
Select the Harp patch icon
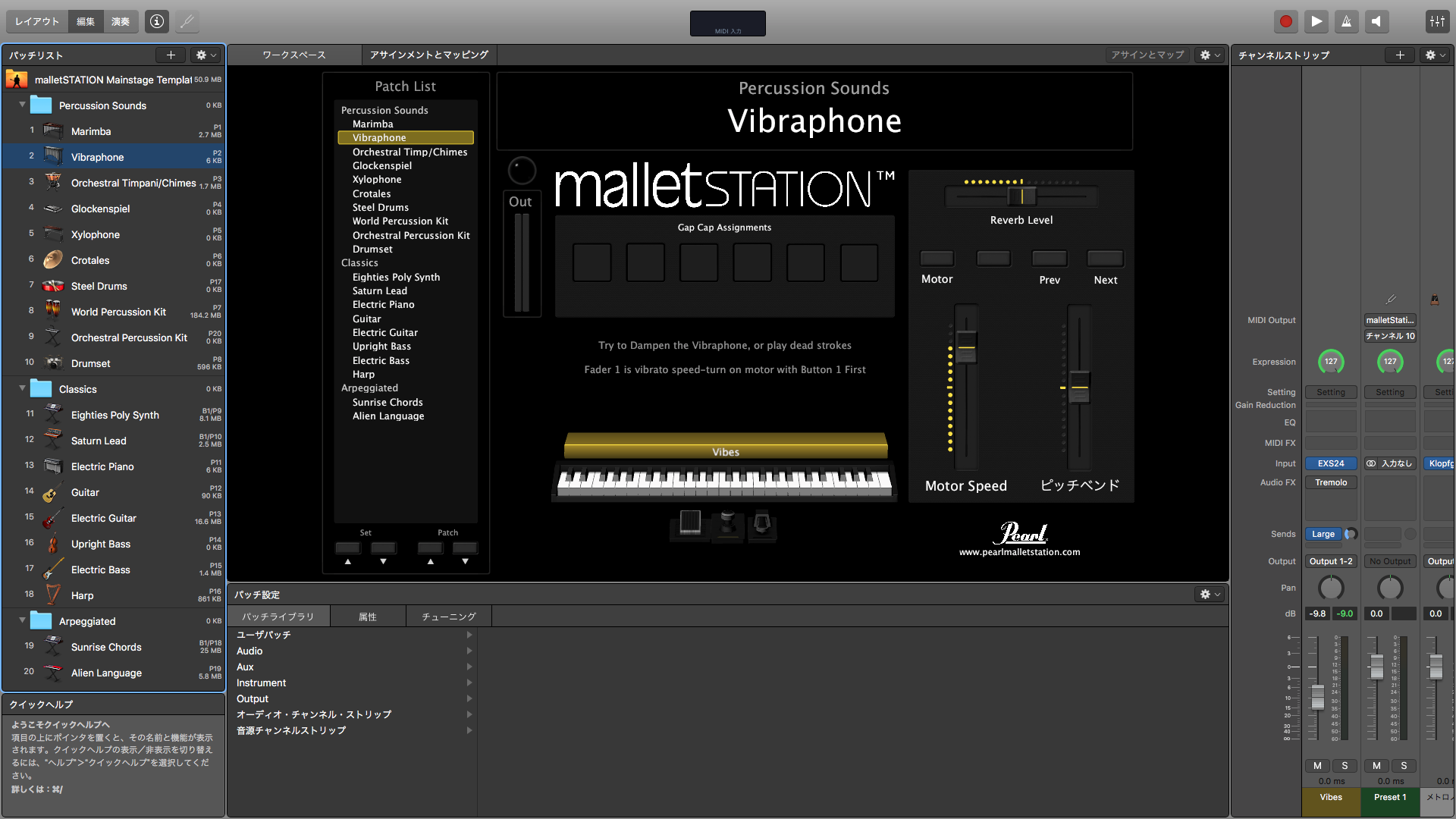coord(53,595)
